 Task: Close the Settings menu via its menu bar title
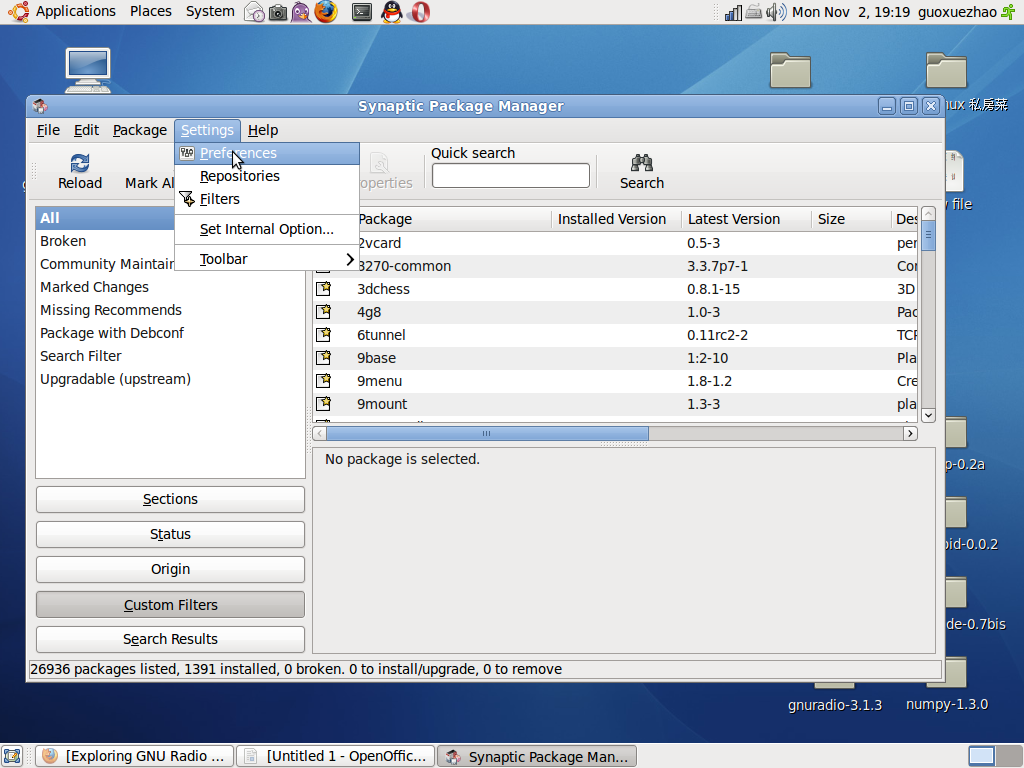click(x=207, y=130)
